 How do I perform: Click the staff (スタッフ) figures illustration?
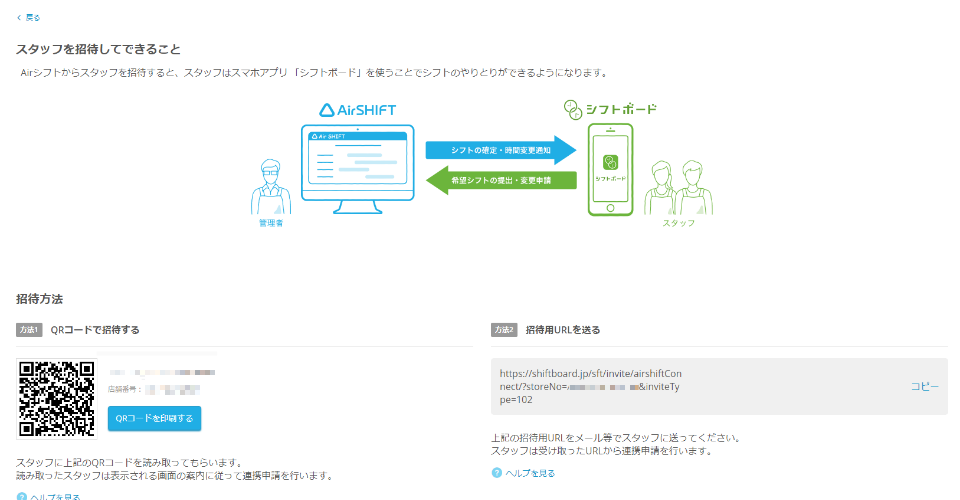click(x=677, y=186)
